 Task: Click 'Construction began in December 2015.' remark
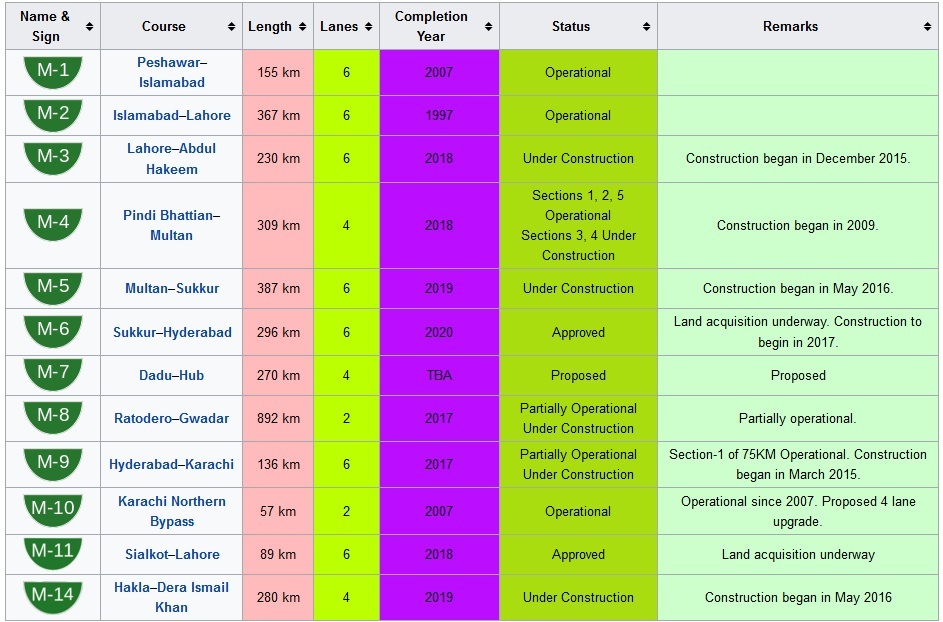point(798,159)
